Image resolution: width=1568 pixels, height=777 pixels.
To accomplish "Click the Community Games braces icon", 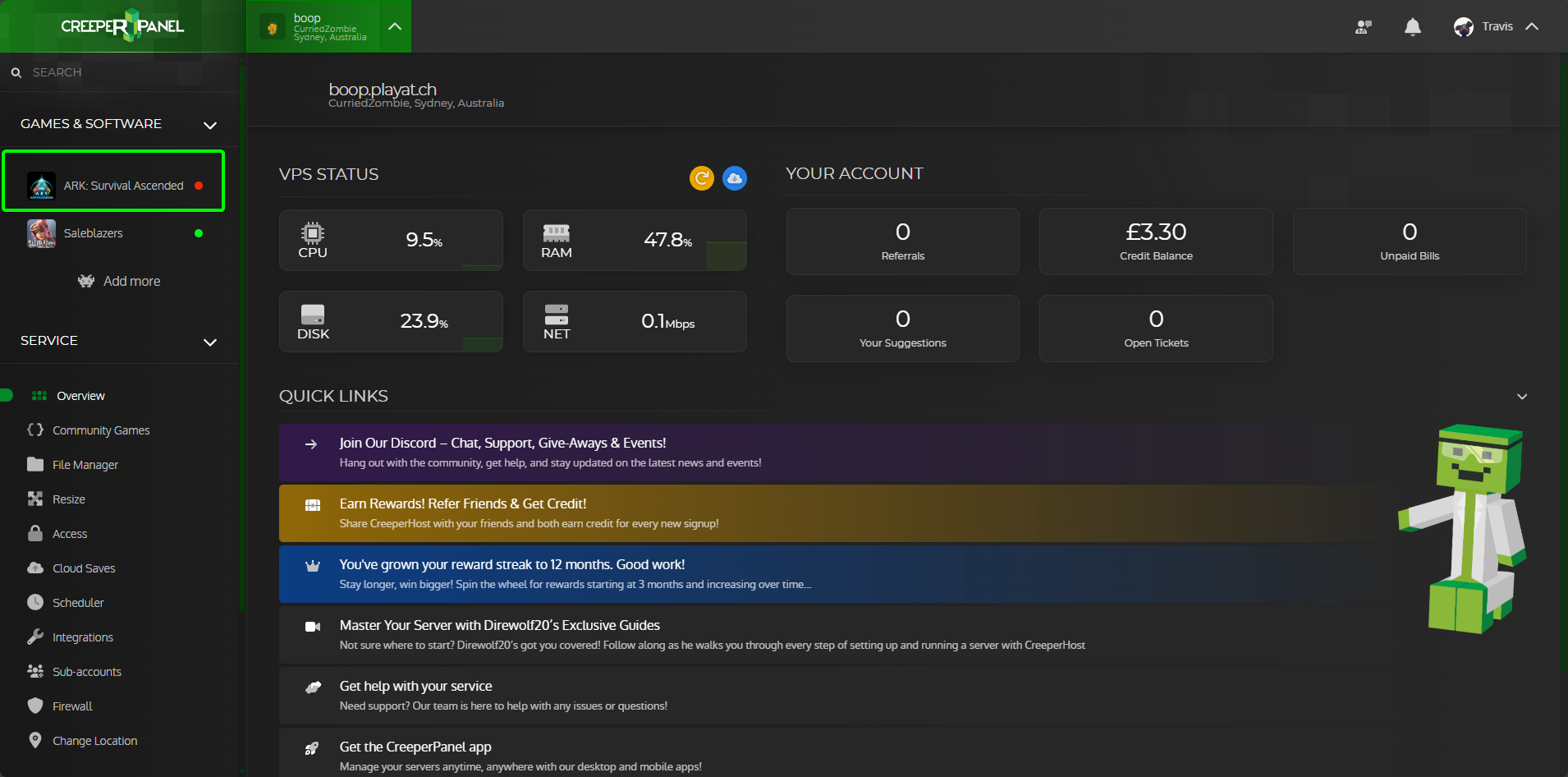I will pos(35,430).
